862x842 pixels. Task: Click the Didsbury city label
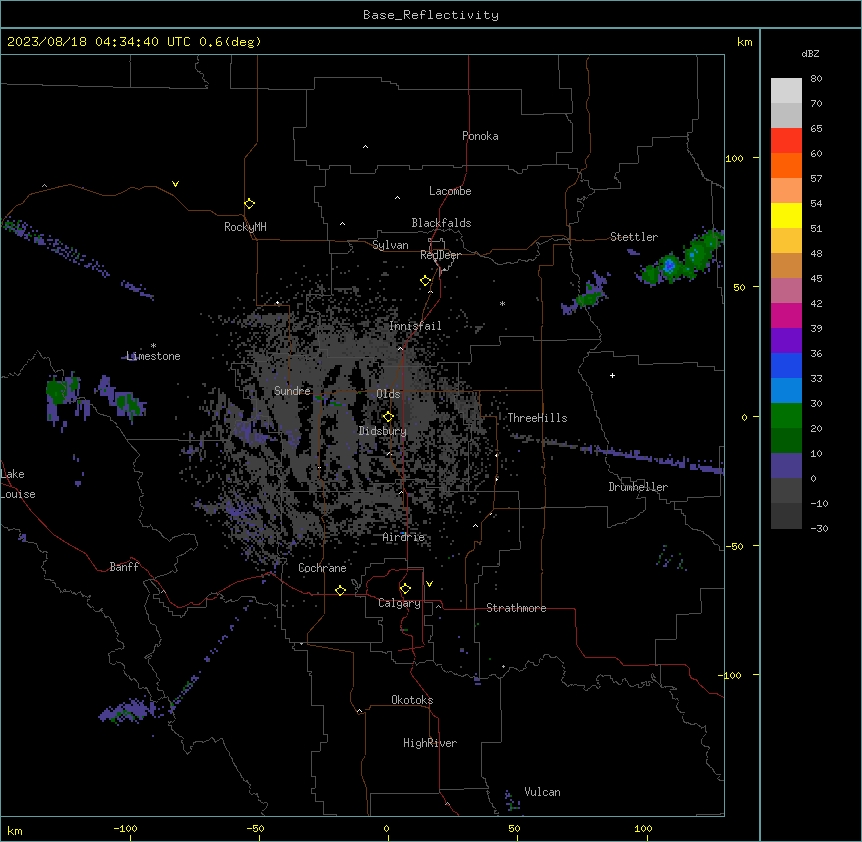click(383, 431)
